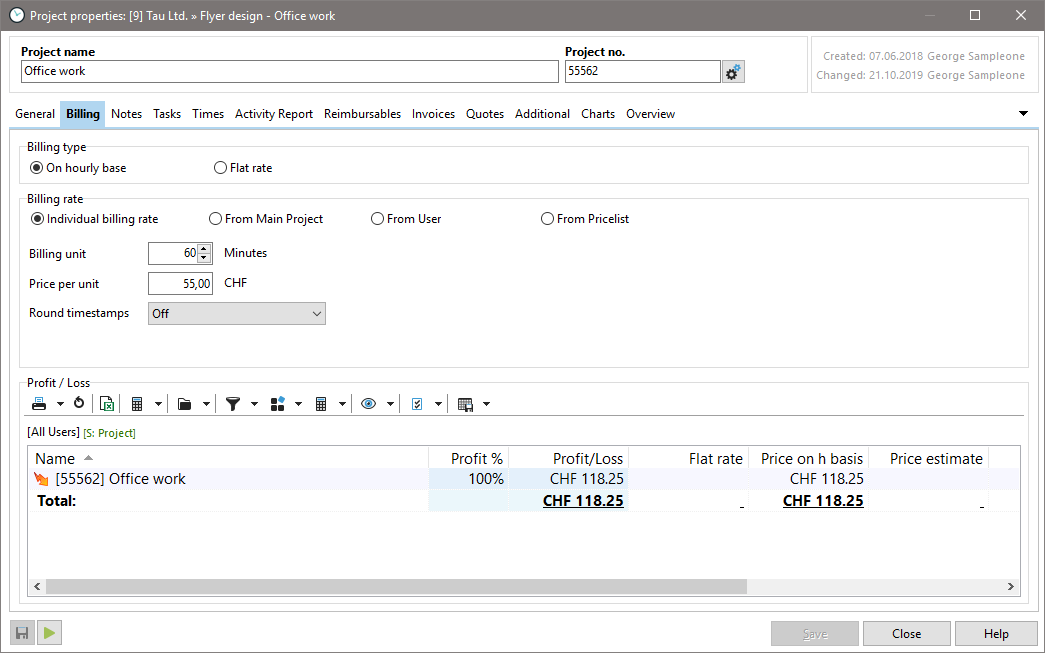1045x653 pixels.
Task: Switch to the Activity Report tab
Action: click(273, 114)
